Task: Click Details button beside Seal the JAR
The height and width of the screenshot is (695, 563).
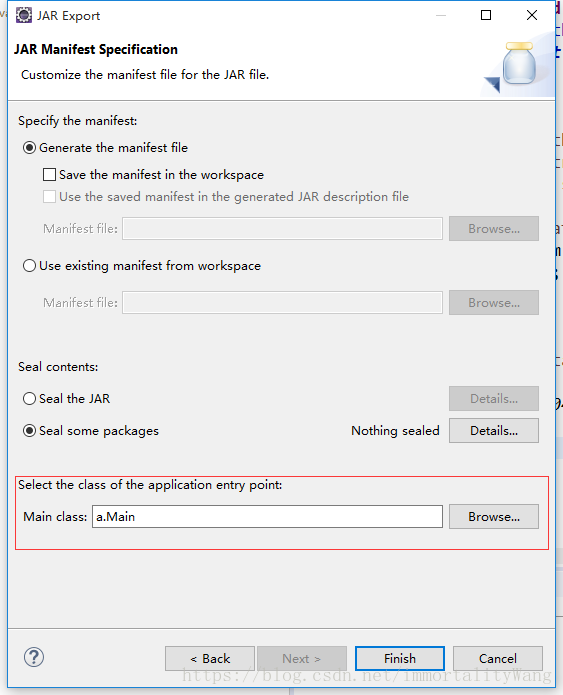Action: click(494, 398)
